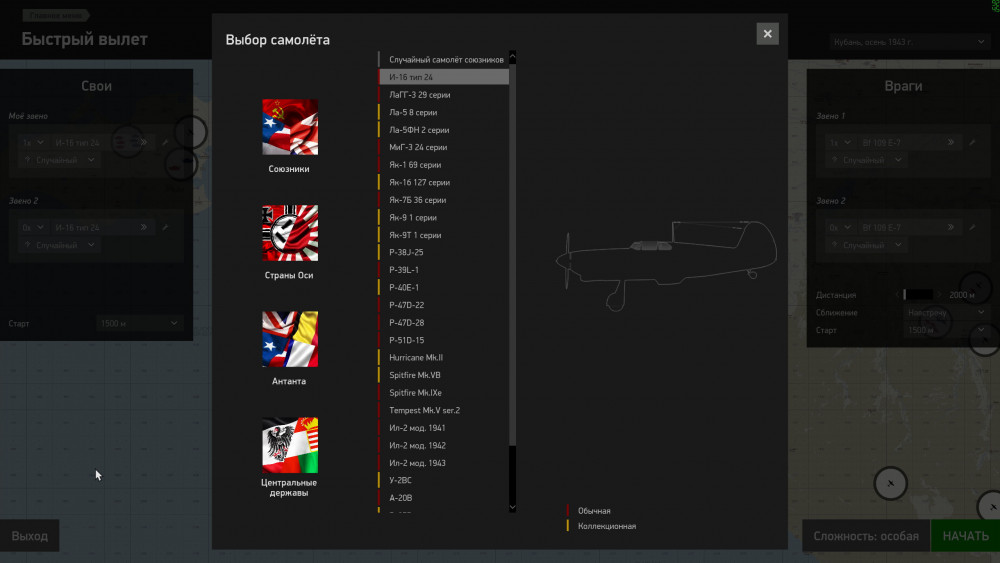1000x563 pixels.
Task: Open Свои Старт altitude dropdown
Action: point(138,323)
